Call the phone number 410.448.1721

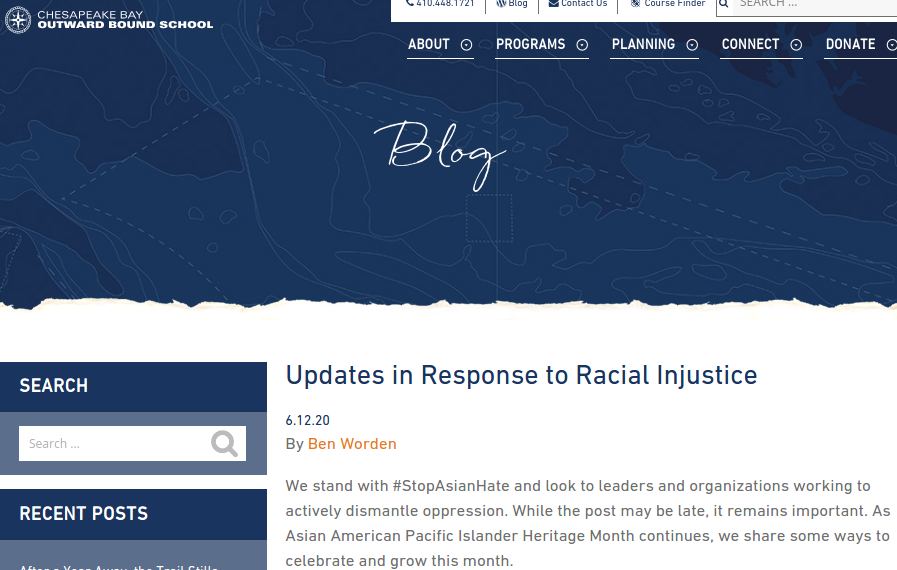445,3
